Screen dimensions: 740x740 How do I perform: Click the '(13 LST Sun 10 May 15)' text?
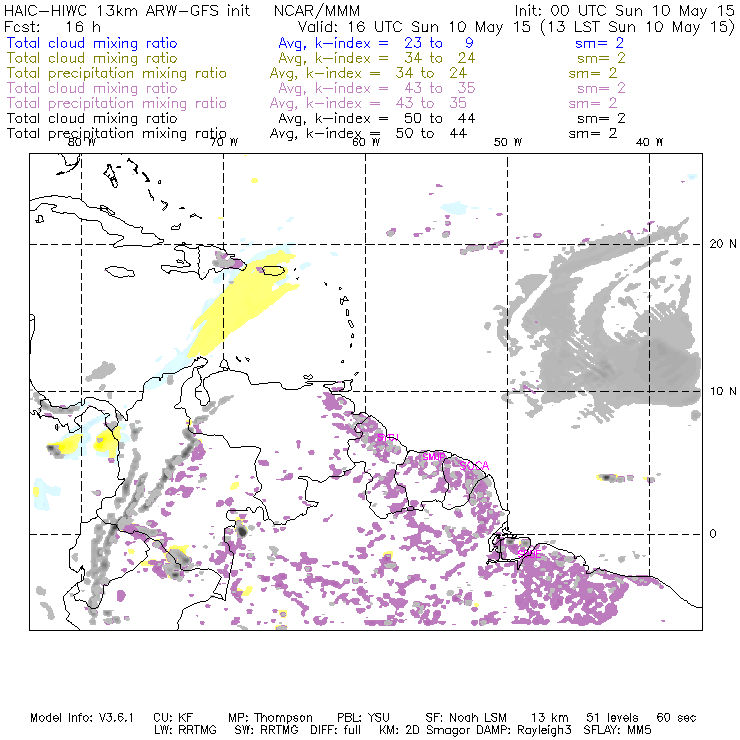coord(637,26)
